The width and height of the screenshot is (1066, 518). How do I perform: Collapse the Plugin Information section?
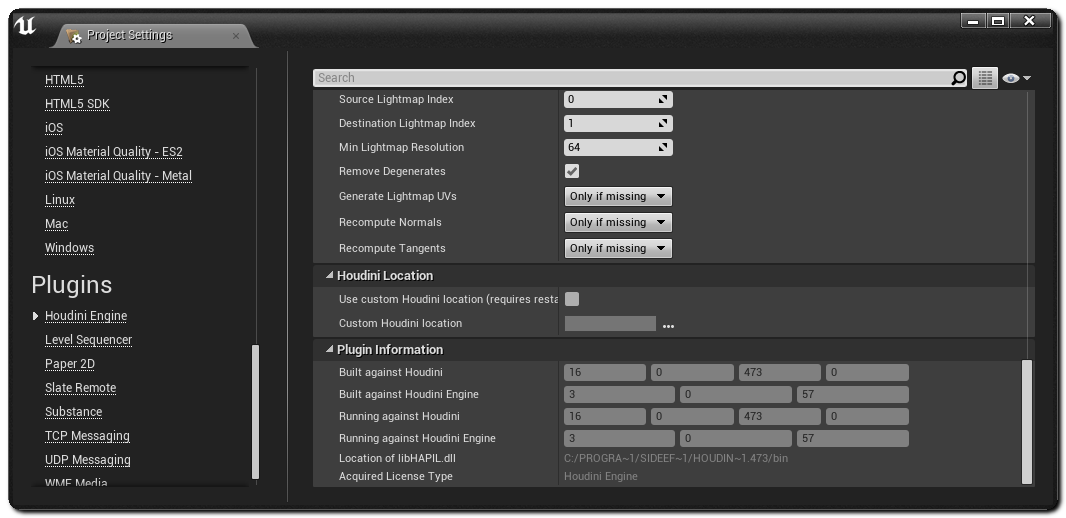[x=330, y=349]
